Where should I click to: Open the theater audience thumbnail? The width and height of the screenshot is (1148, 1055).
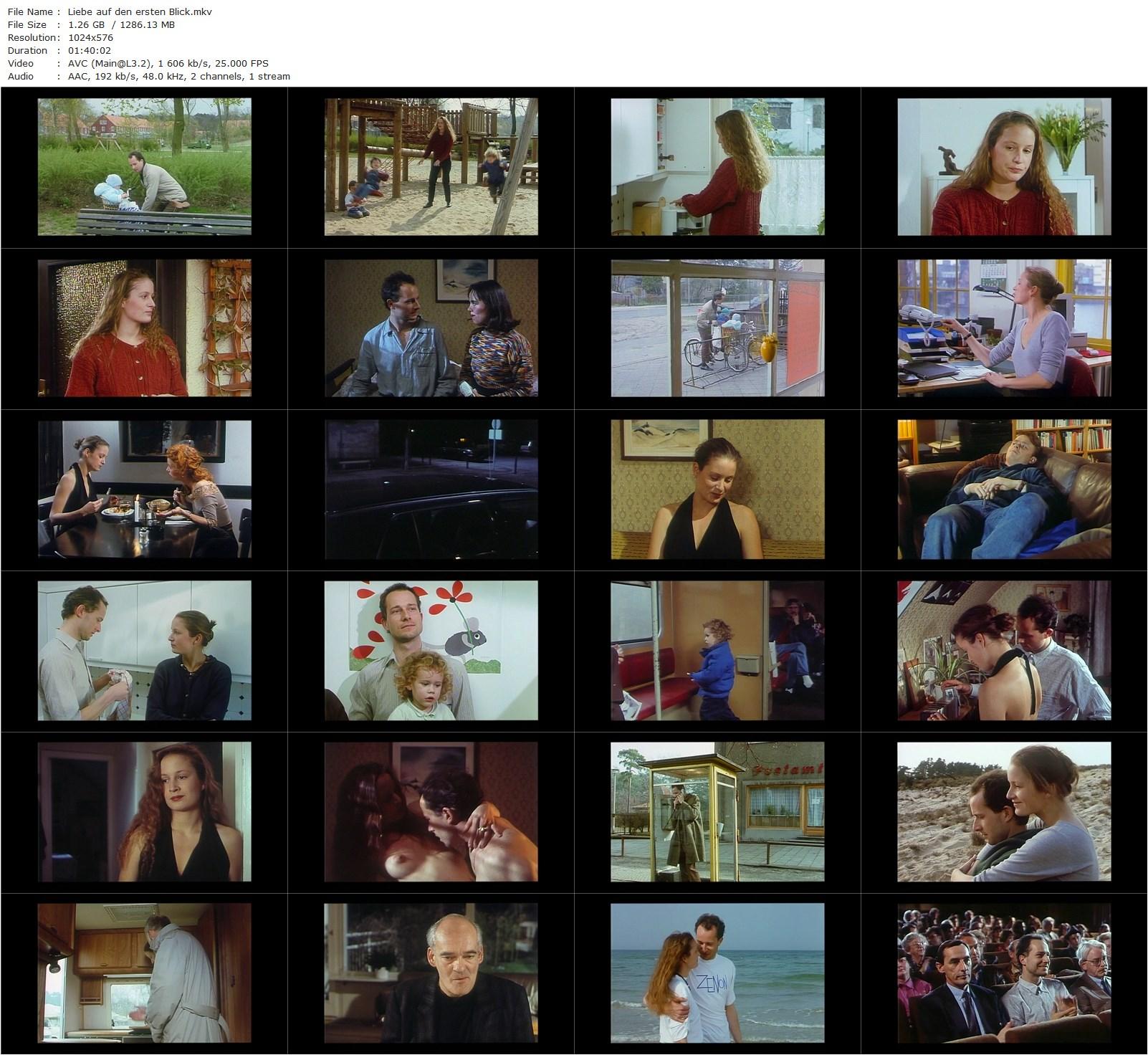coord(1004,973)
